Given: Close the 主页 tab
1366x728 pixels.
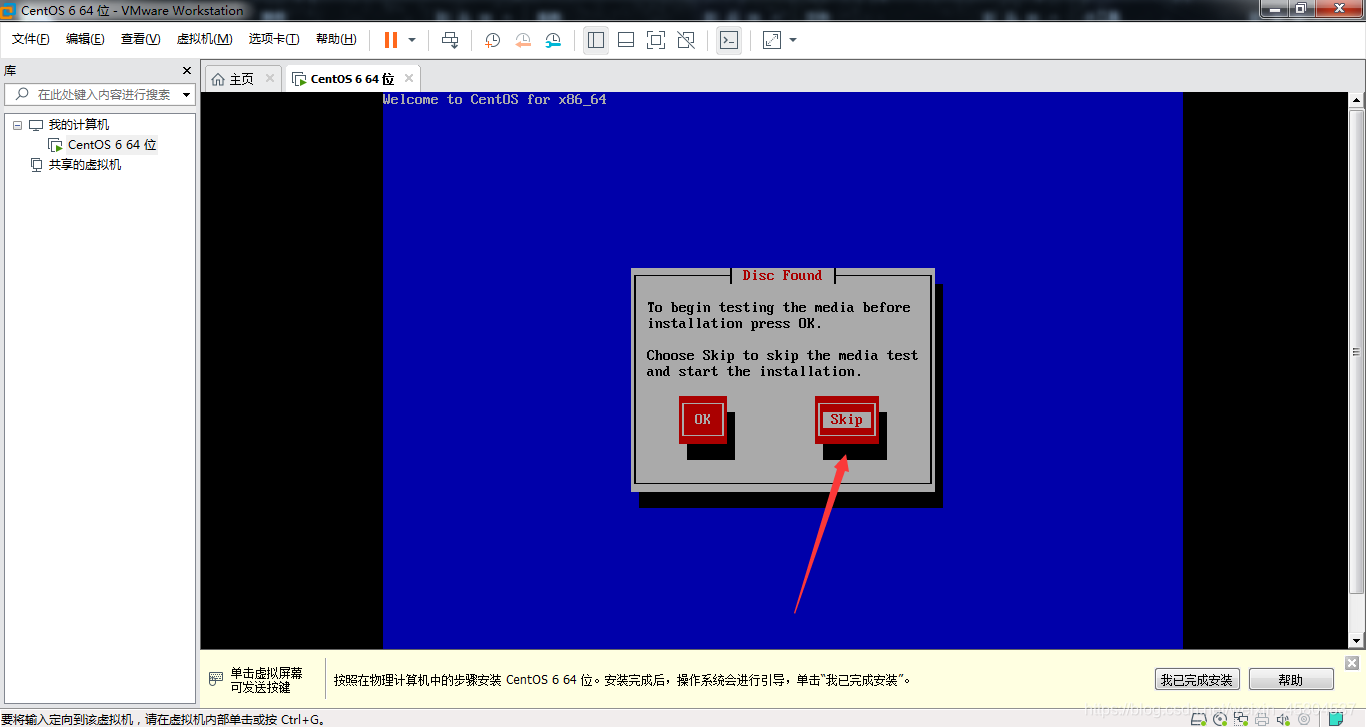Looking at the screenshot, I should tap(270, 78).
